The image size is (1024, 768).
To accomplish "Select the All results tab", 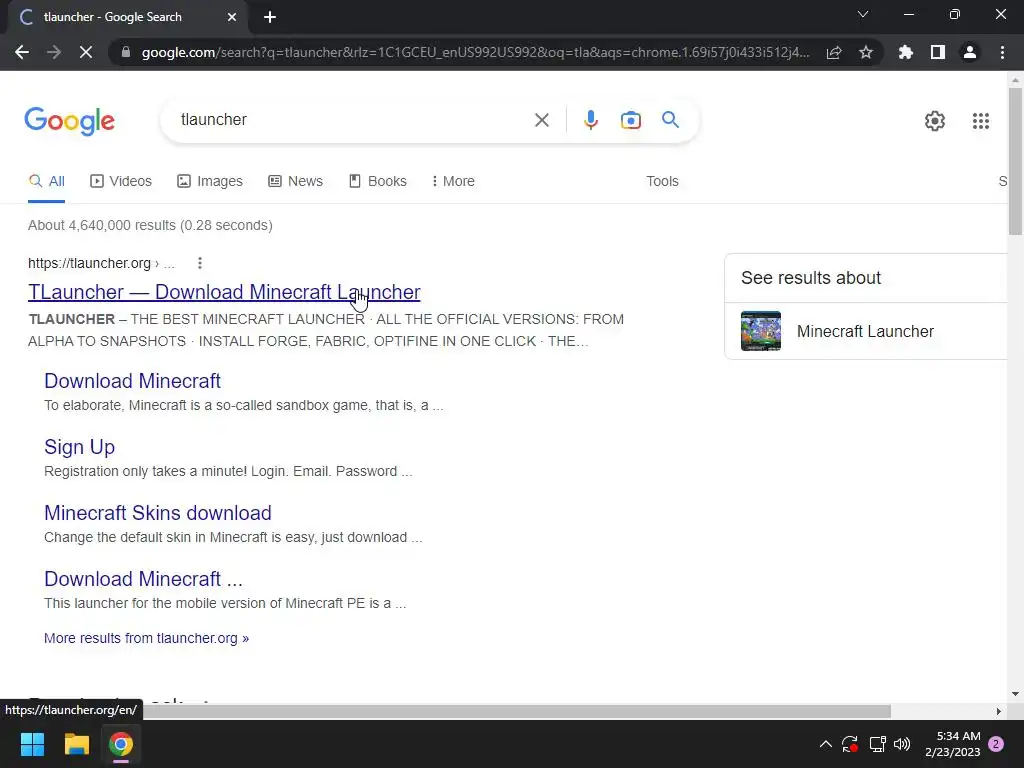I will coord(46,182).
